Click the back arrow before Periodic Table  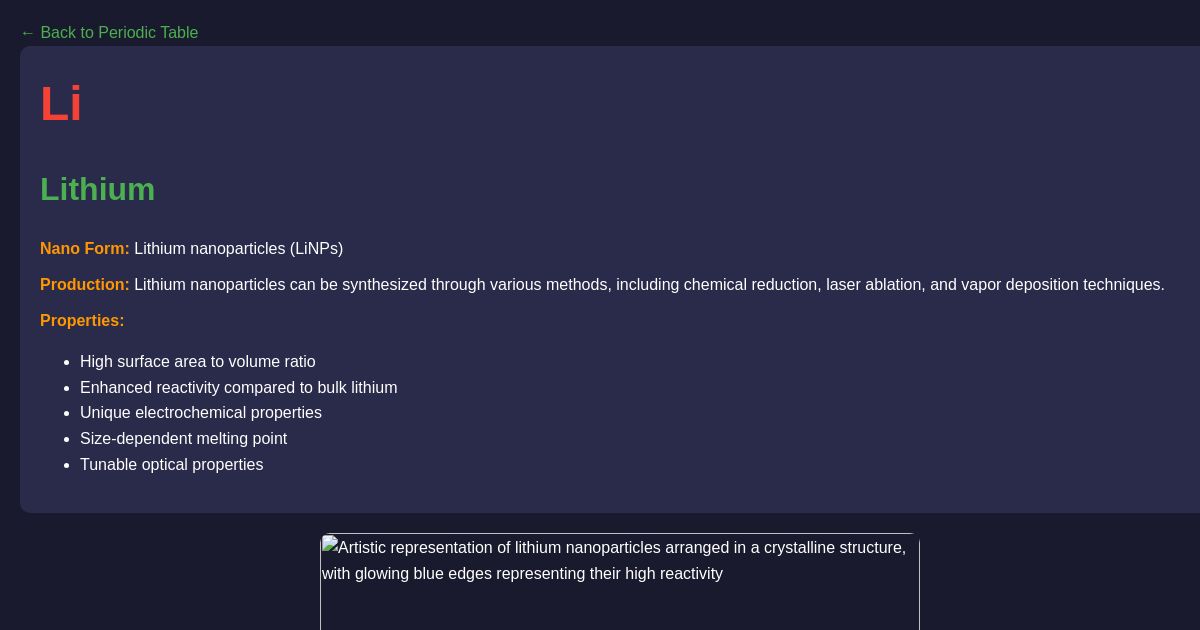pos(28,33)
